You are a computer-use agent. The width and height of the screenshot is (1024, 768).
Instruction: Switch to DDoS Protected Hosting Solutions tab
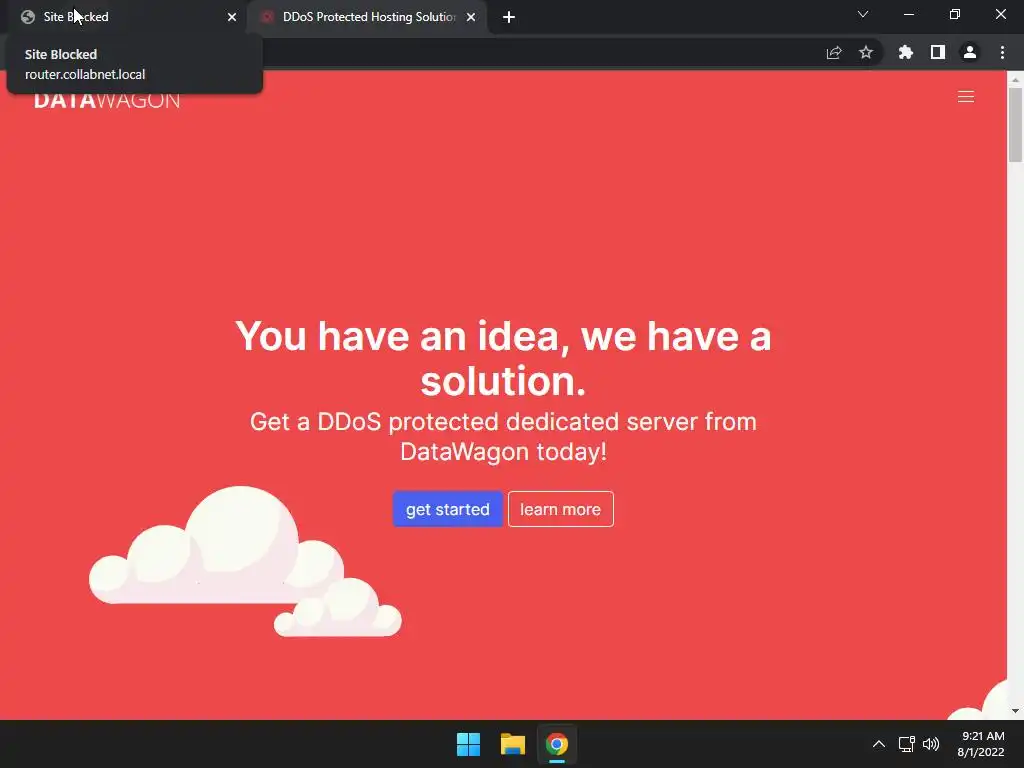point(366,17)
